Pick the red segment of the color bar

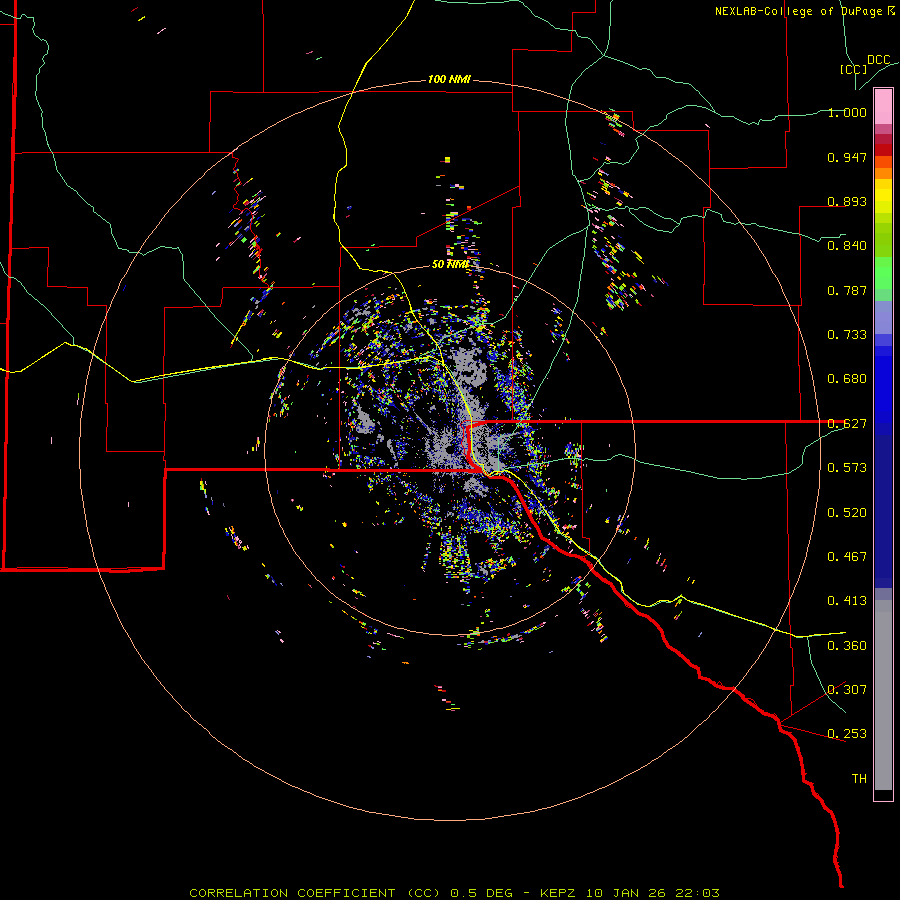tap(883, 150)
